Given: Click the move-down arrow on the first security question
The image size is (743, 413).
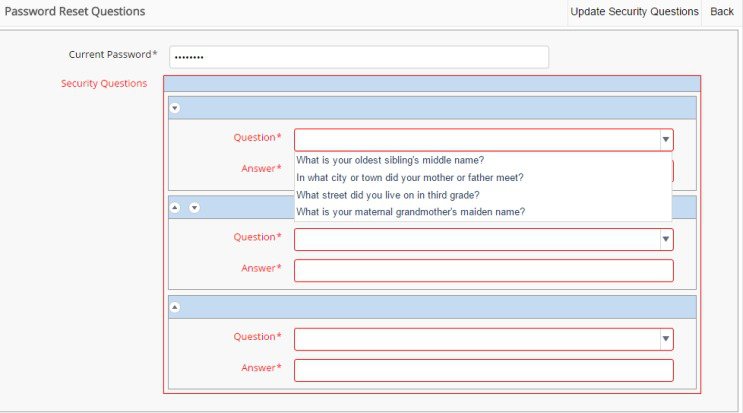Looking at the screenshot, I should (x=175, y=108).
